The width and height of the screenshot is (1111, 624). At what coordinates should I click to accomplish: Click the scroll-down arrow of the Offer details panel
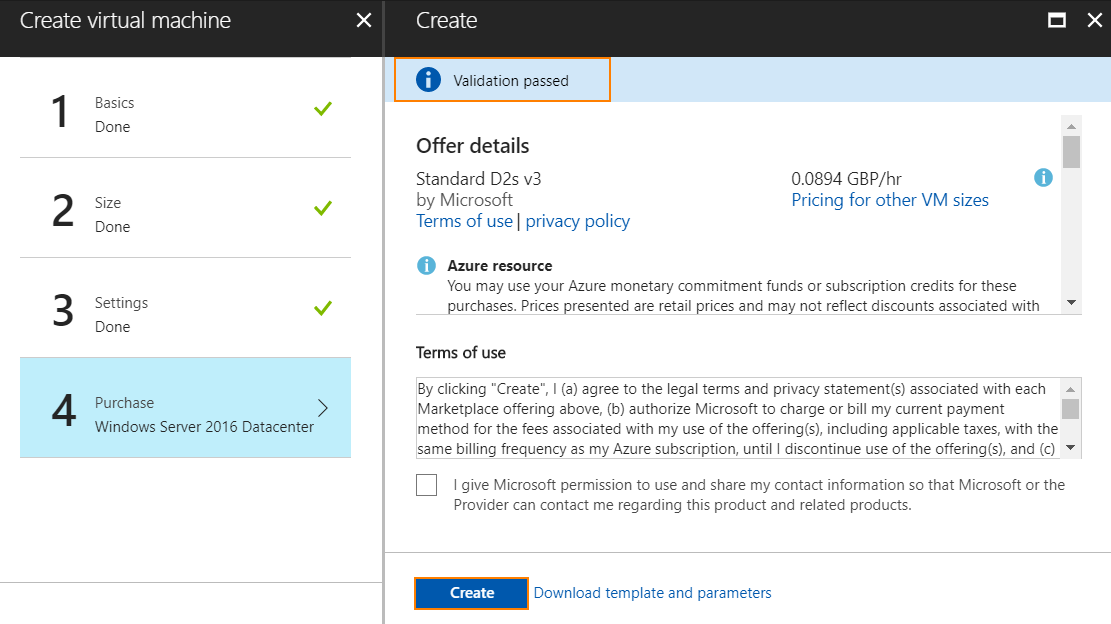click(1071, 302)
